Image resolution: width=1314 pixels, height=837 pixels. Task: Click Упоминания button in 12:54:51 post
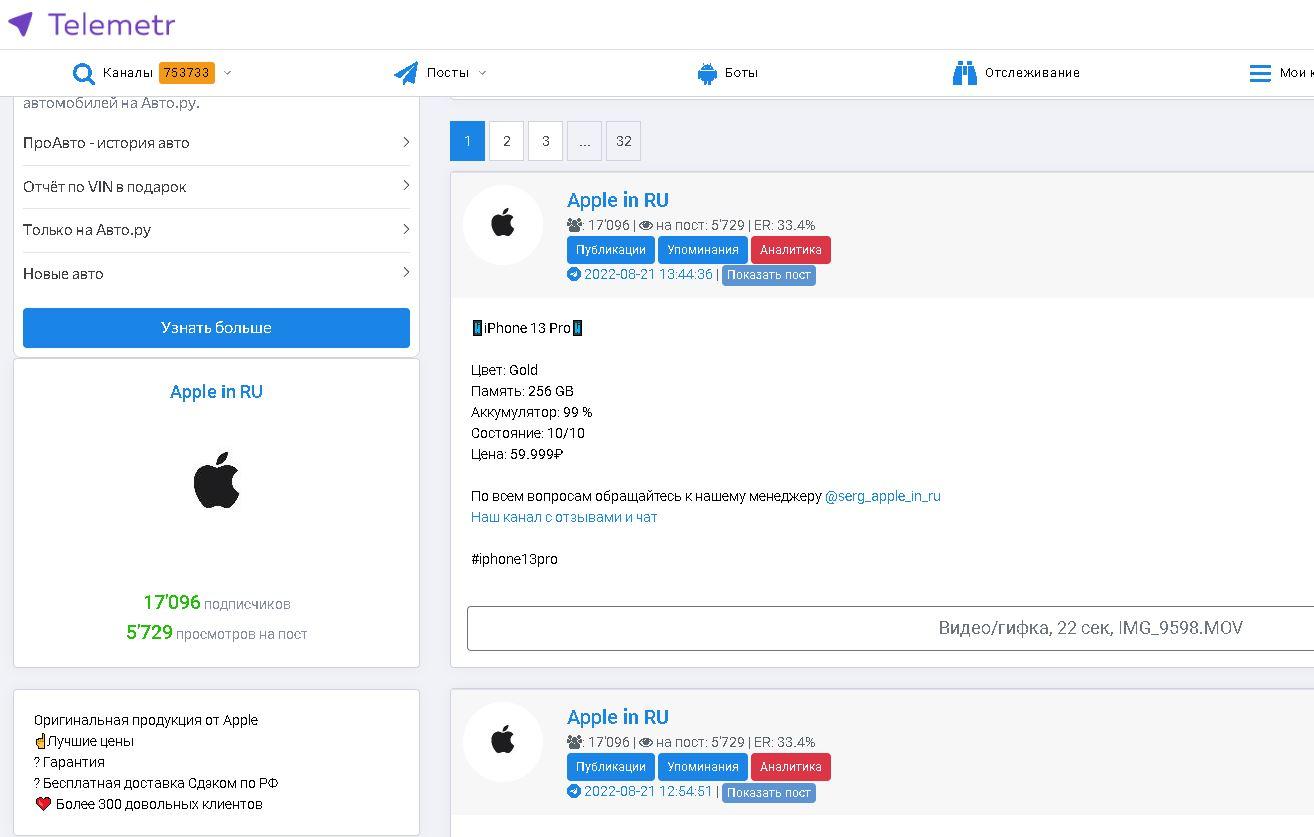click(703, 767)
